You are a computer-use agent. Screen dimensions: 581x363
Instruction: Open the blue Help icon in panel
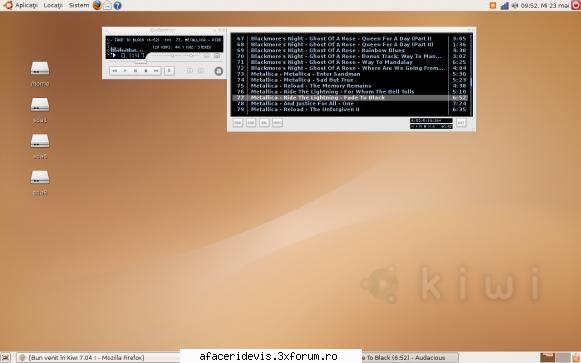coord(117,5)
